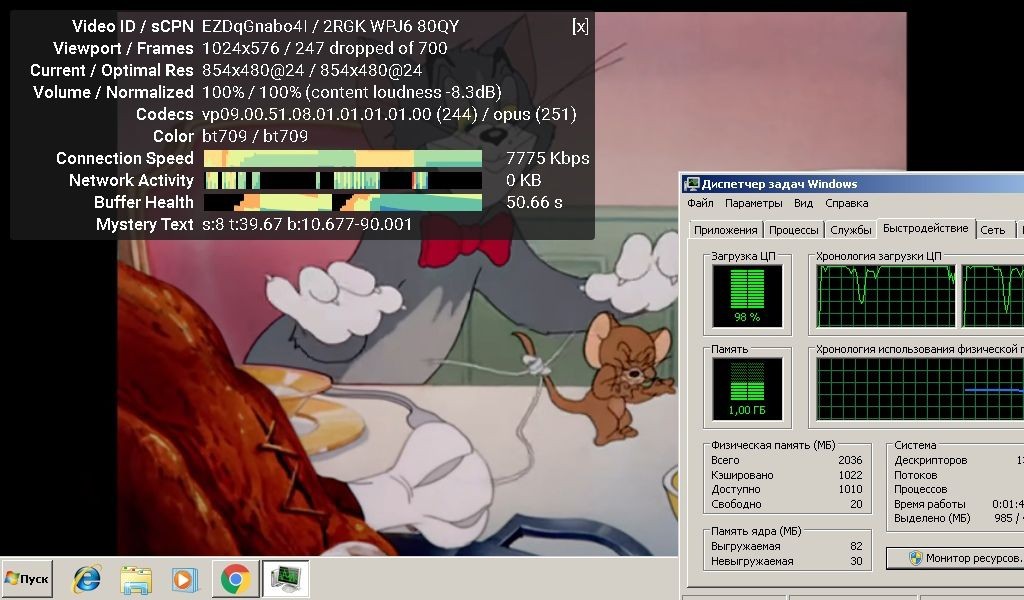
Task: Click the Connection Speed graph bar
Action: [x=343, y=159]
